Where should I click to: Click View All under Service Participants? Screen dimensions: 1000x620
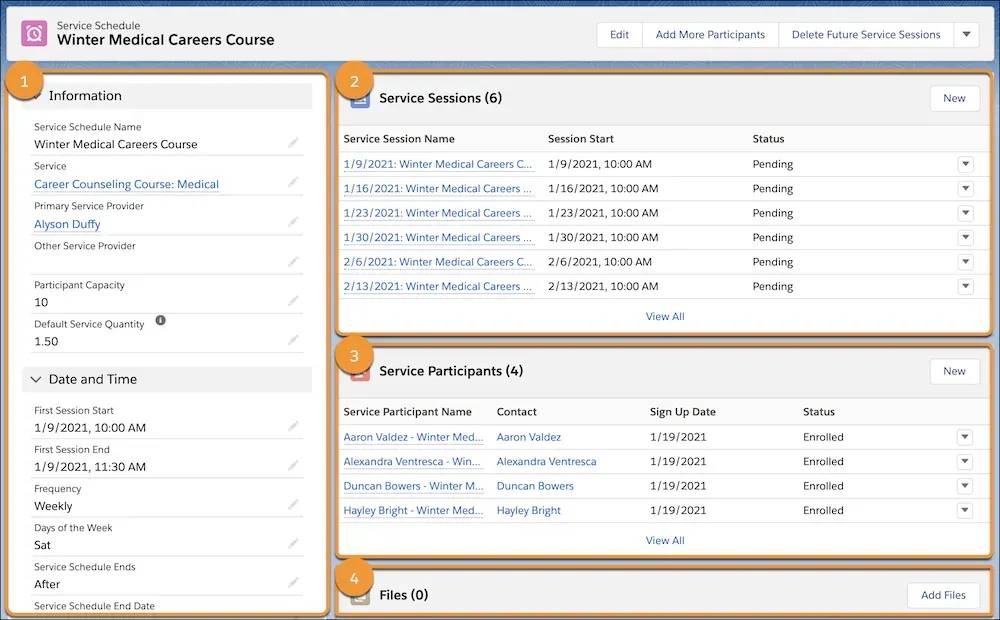click(x=664, y=540)
